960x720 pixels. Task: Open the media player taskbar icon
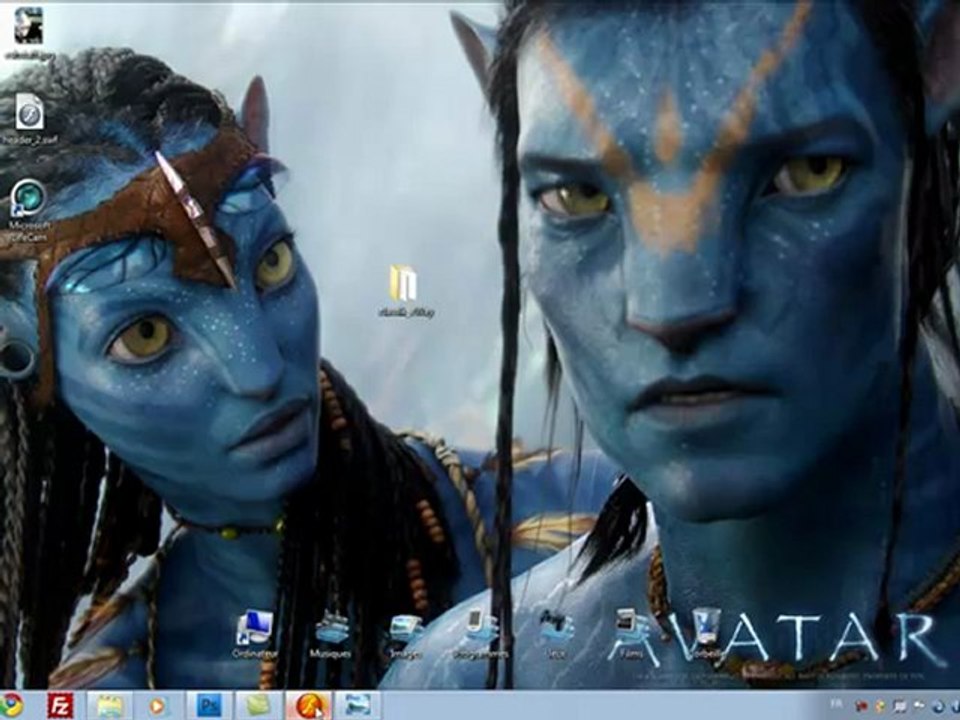click(157, 706)
